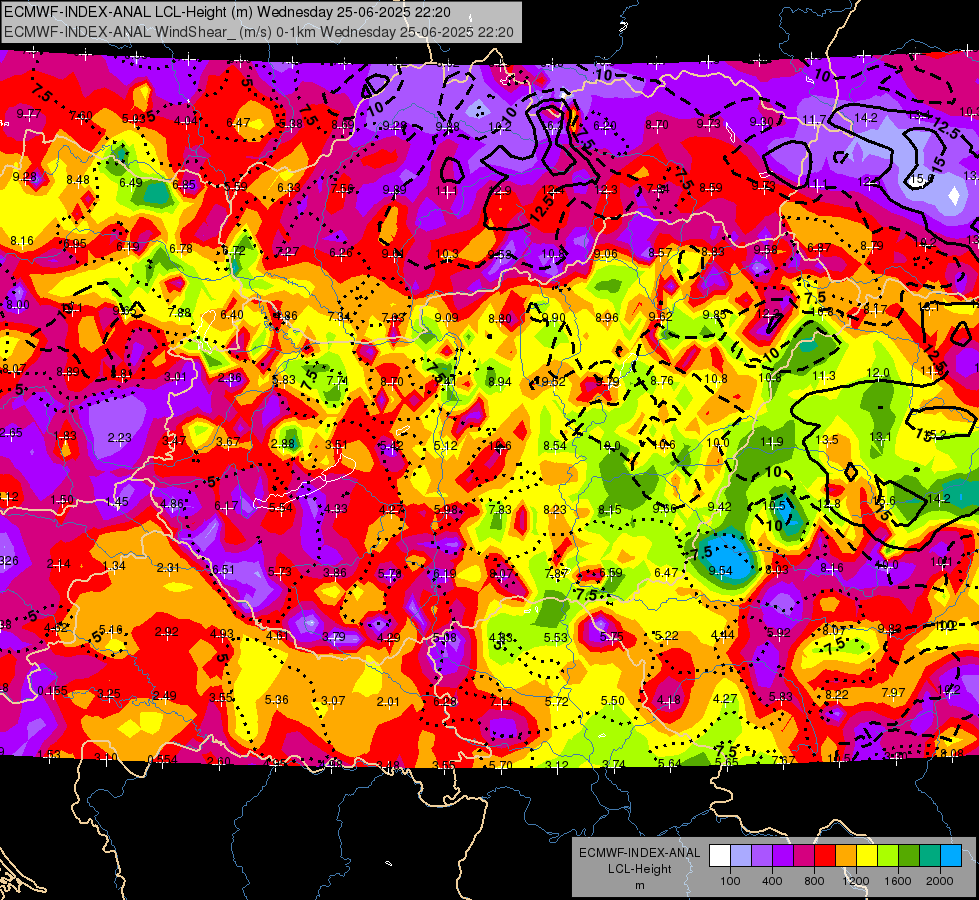The width and height of the screenshot is (979, 900).
Task: Select the grid value 6.17
Action: [x=226, y=506]
